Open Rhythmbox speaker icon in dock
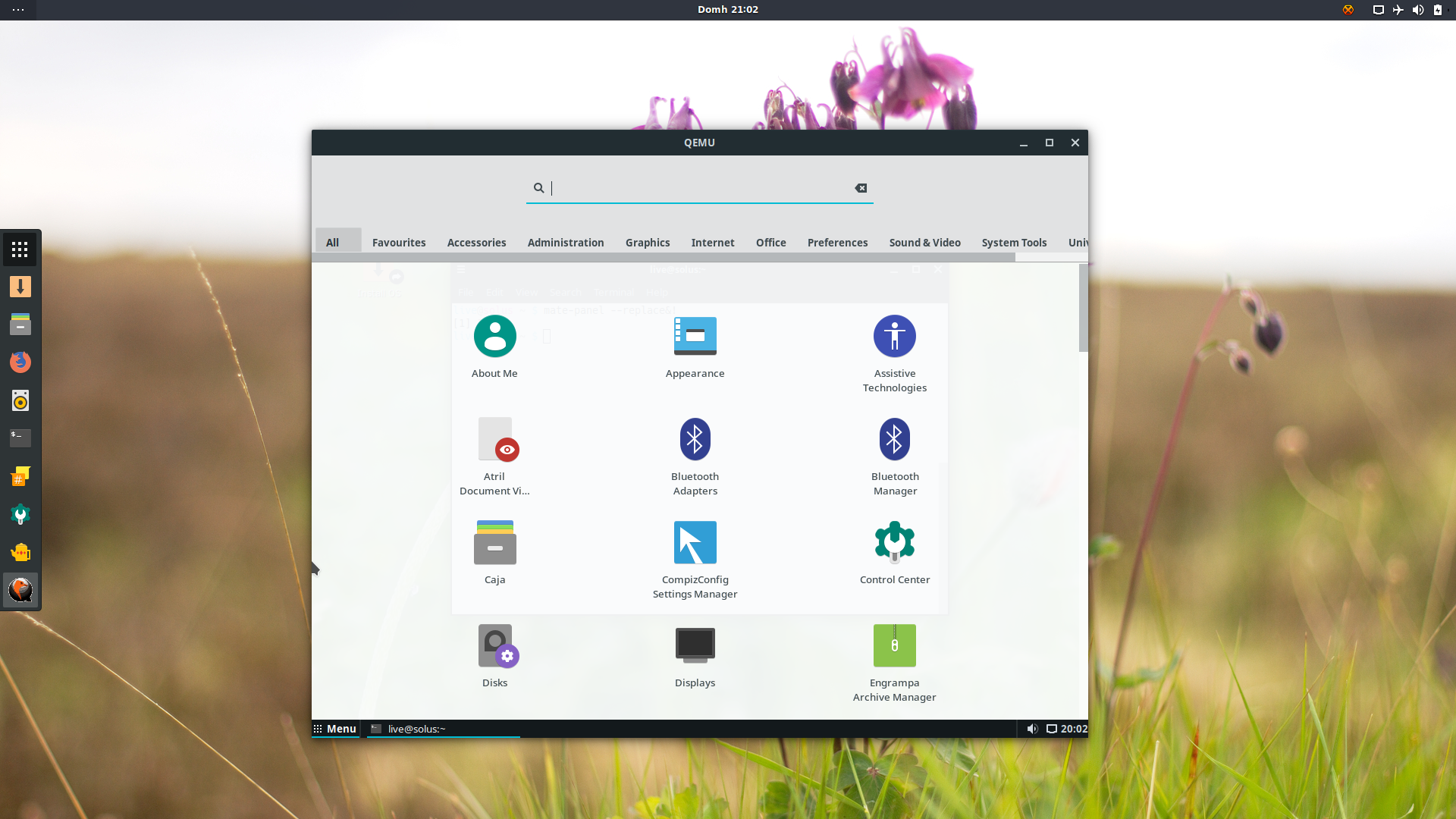The height and width of the screenshot is (819, 1456). pyautogui.click(x=20, y=400)
